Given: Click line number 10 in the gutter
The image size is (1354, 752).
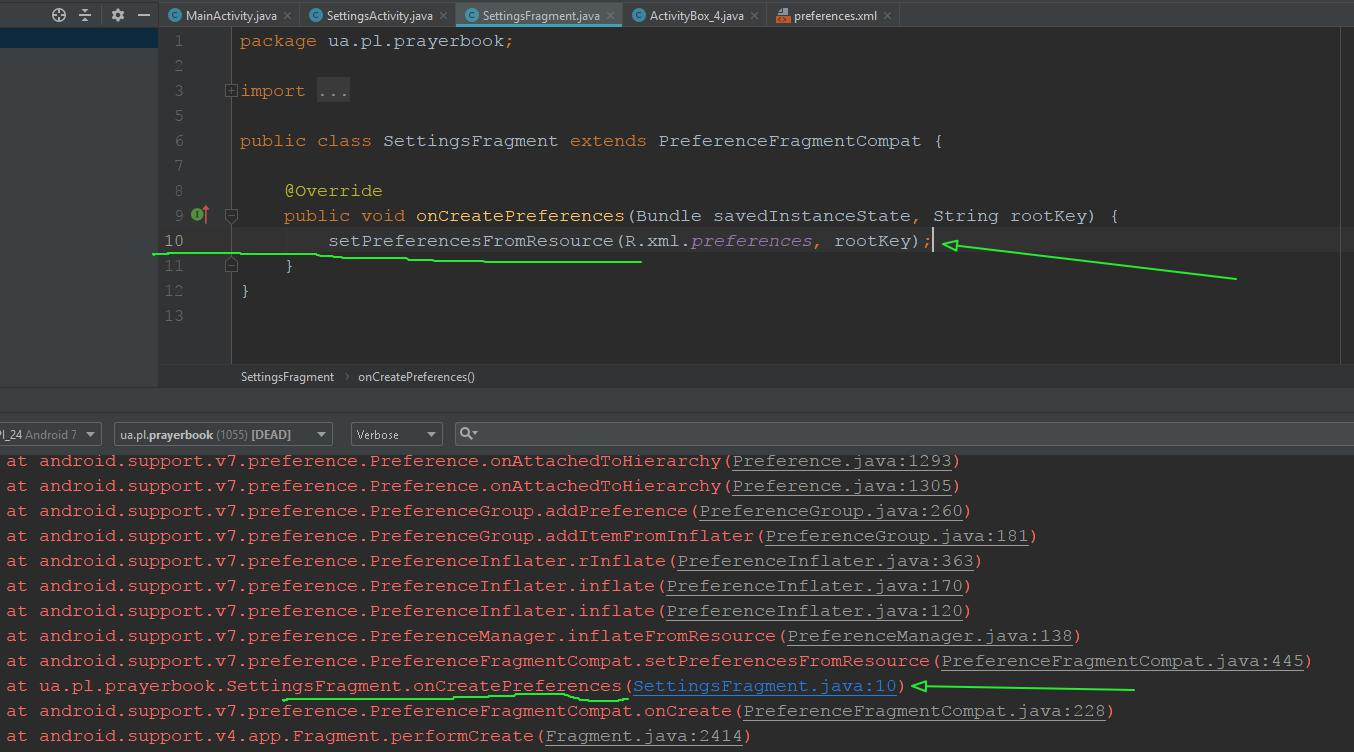Looking at the screenshot, I should pyautogui.click(x=174, y=241).
